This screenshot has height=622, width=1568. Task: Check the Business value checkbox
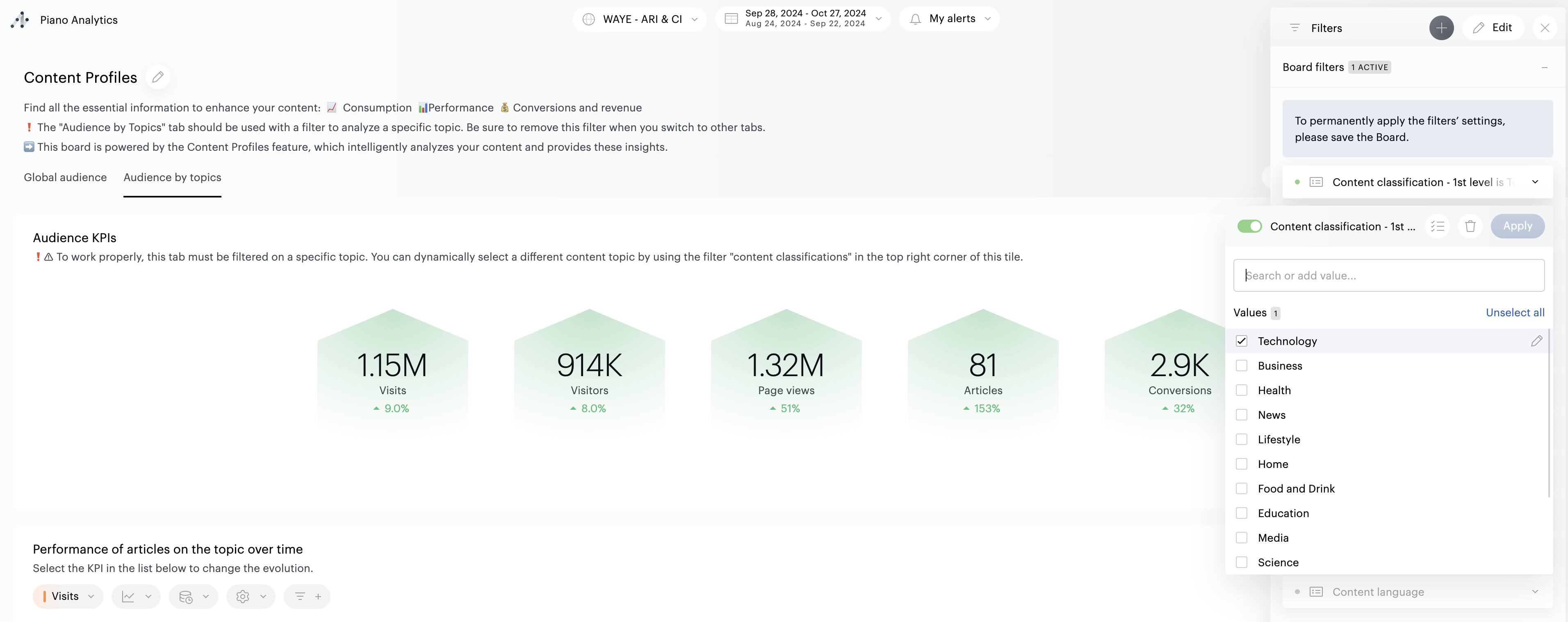tap(1241, 365)
